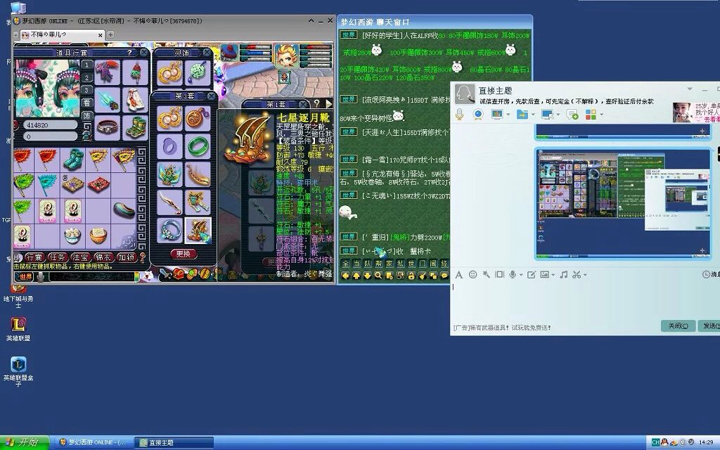
Task: Select the teal boots in the inventory grid
Action: [73, 159]
